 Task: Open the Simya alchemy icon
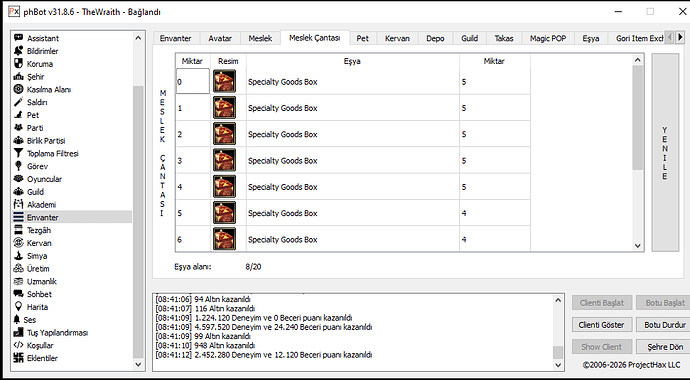point(18,255)
